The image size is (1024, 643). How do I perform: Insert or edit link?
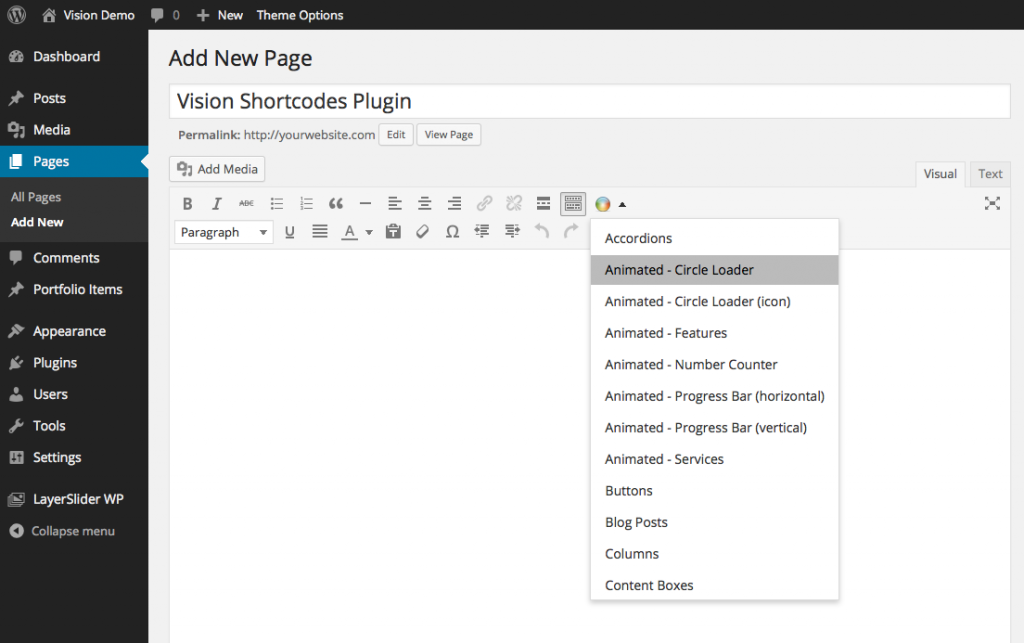point(484,204)
